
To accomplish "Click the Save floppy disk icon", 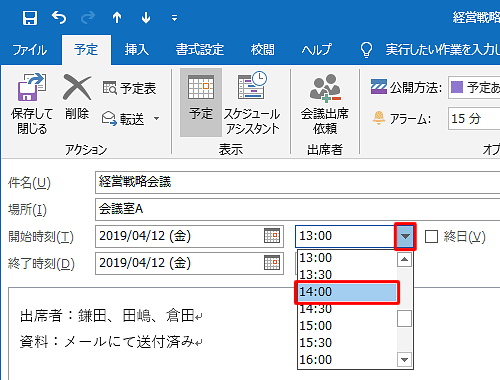I will (30, 18).
